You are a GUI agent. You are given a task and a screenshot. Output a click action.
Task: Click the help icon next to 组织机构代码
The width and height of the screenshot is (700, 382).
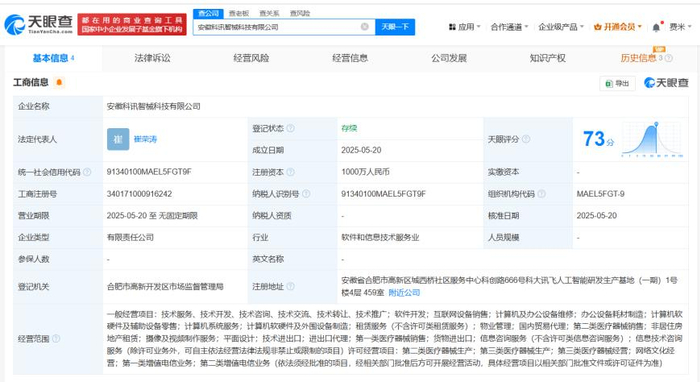(542, 194)
